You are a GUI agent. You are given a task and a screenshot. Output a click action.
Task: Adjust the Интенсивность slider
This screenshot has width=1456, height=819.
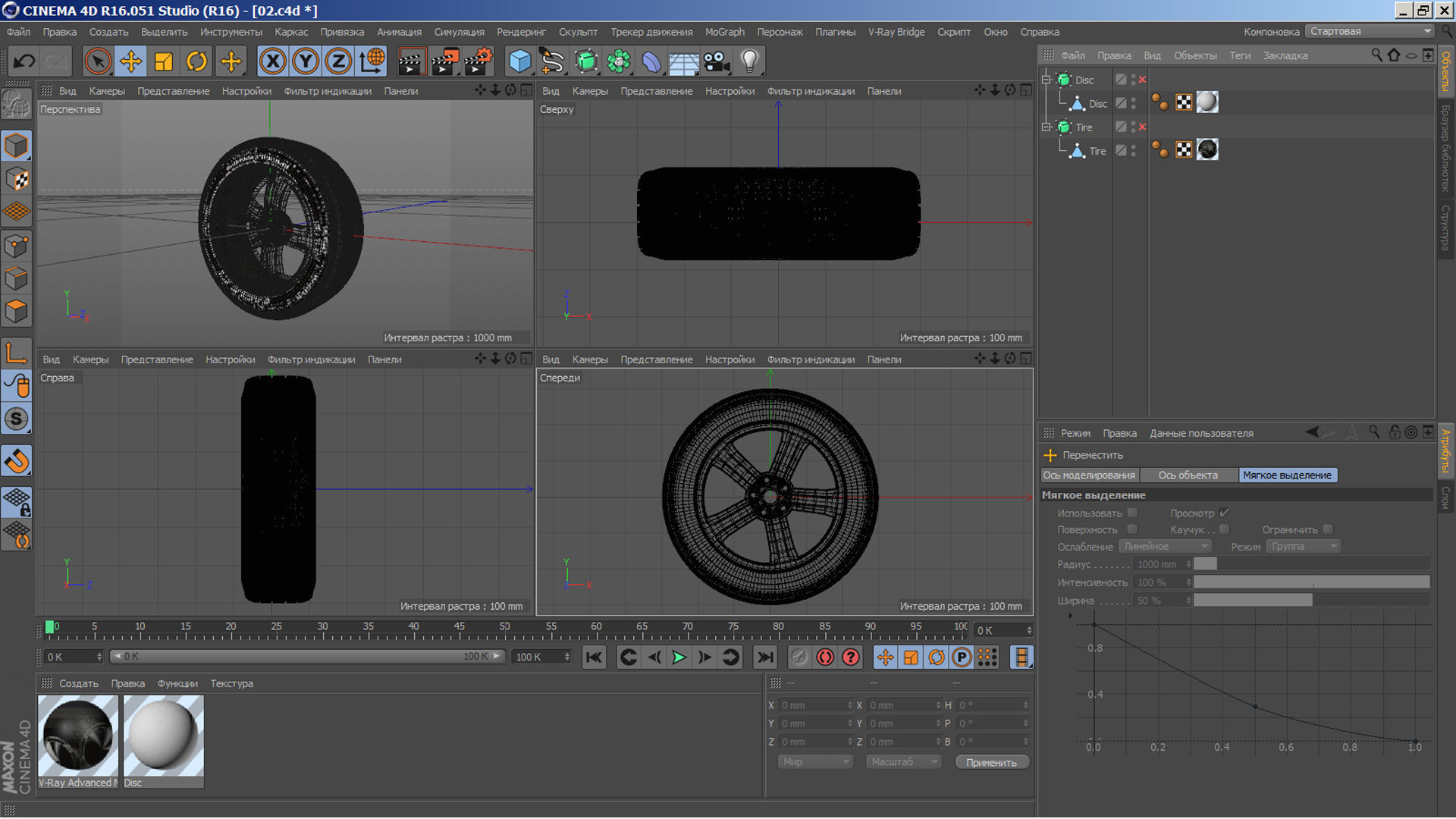point(1312,582)
